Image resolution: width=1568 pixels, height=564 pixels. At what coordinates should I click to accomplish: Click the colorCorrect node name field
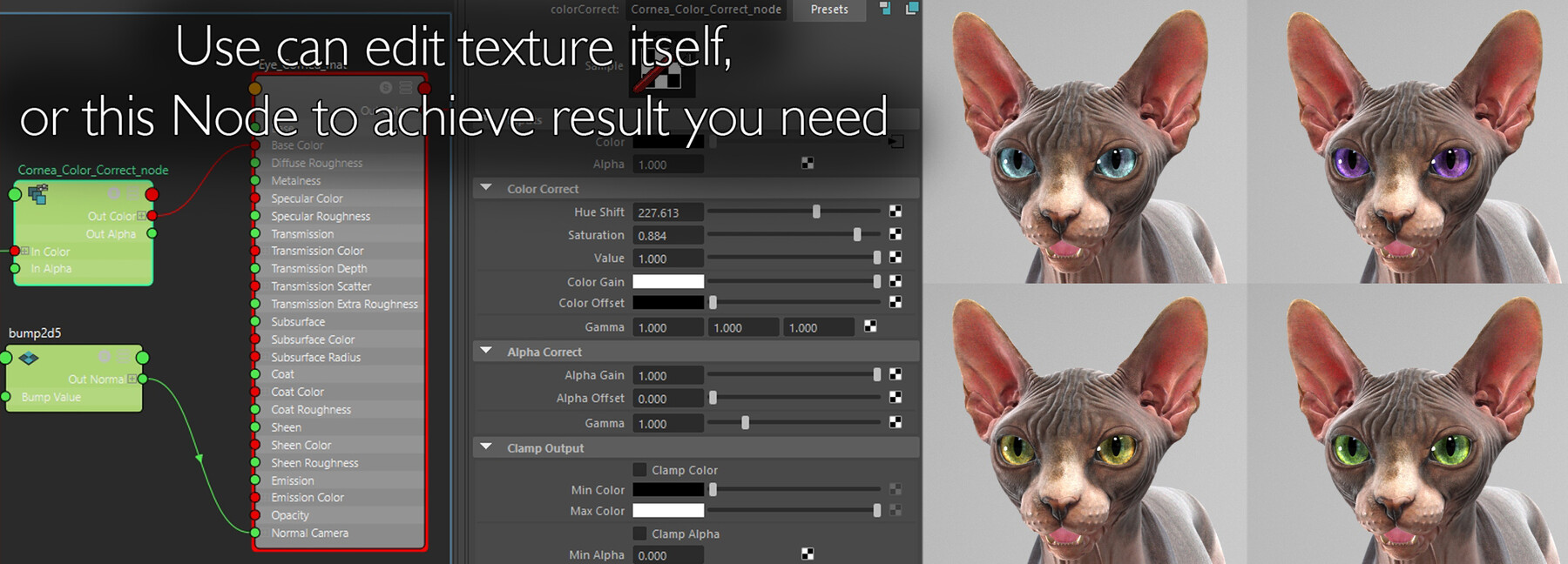(x=706, y=10)
